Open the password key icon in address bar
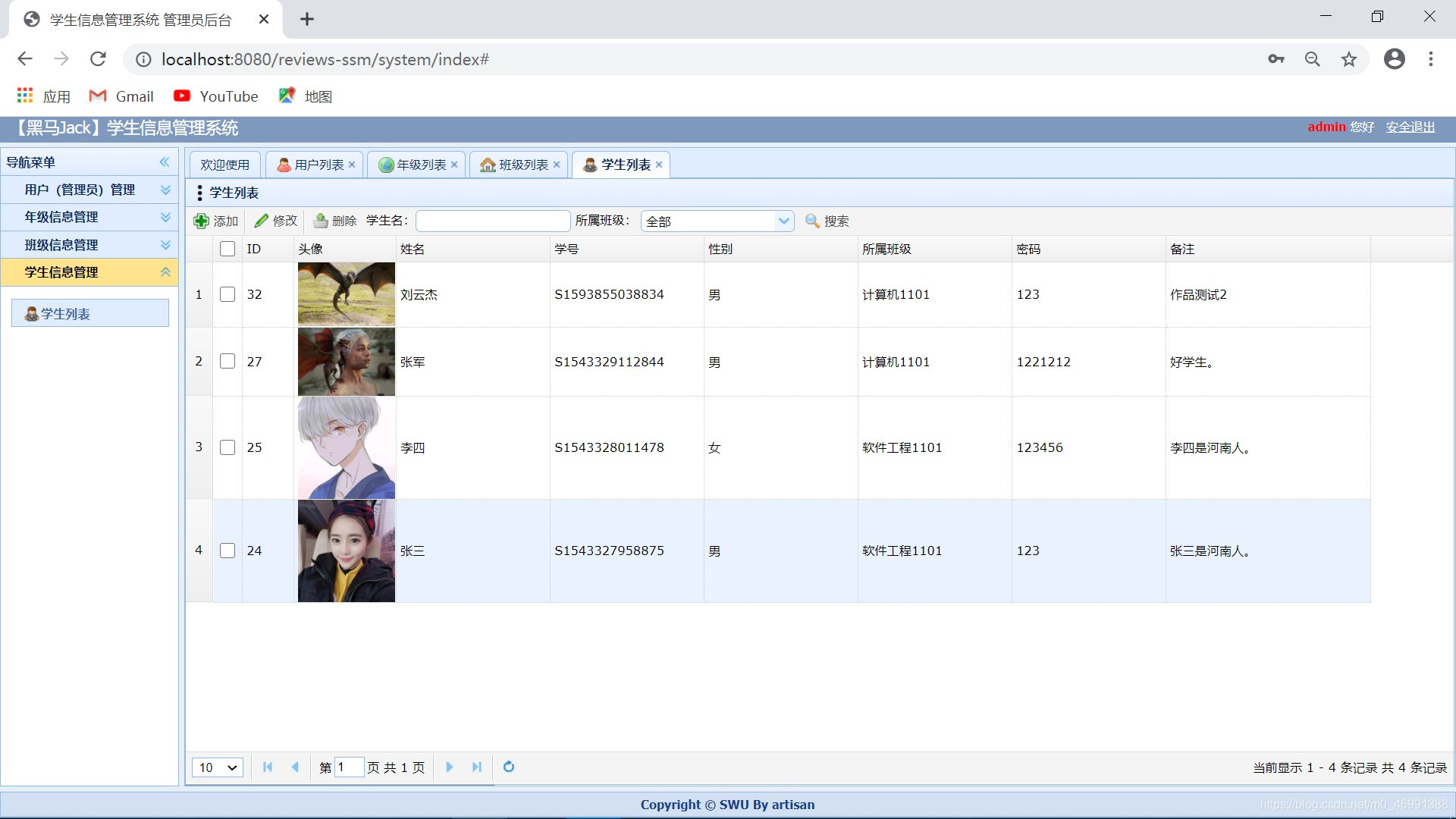This screenshot has height=819, width=1456. point(1276,59)
